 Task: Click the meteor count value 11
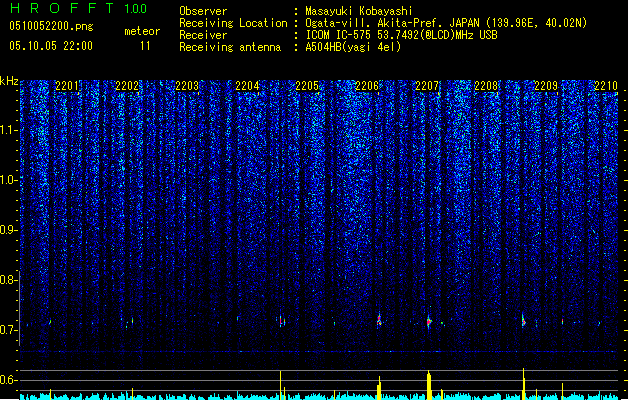145,46
